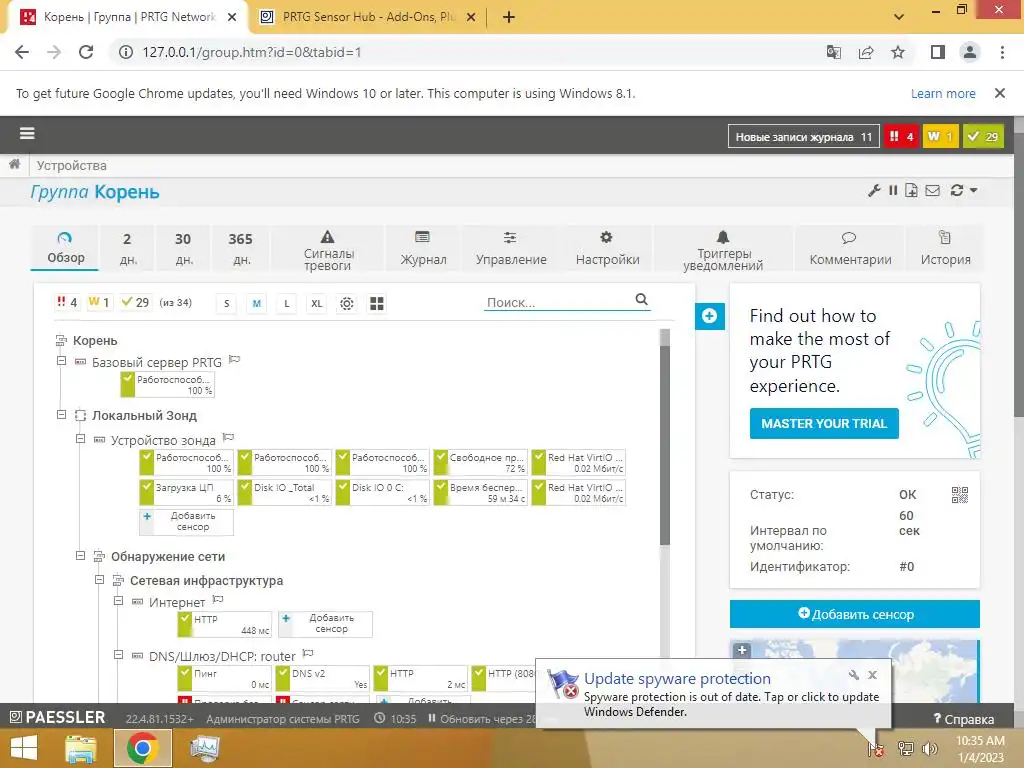Open notification settings wrench in Defender popup
The width and height of the screenshot is (1024, 768).
click(854, 675)
